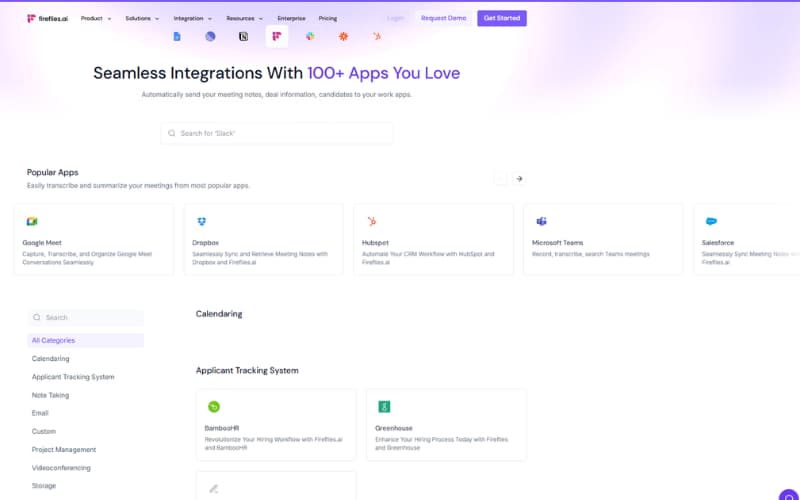Select the Calendaring category in sidebar

click(51, 359)
